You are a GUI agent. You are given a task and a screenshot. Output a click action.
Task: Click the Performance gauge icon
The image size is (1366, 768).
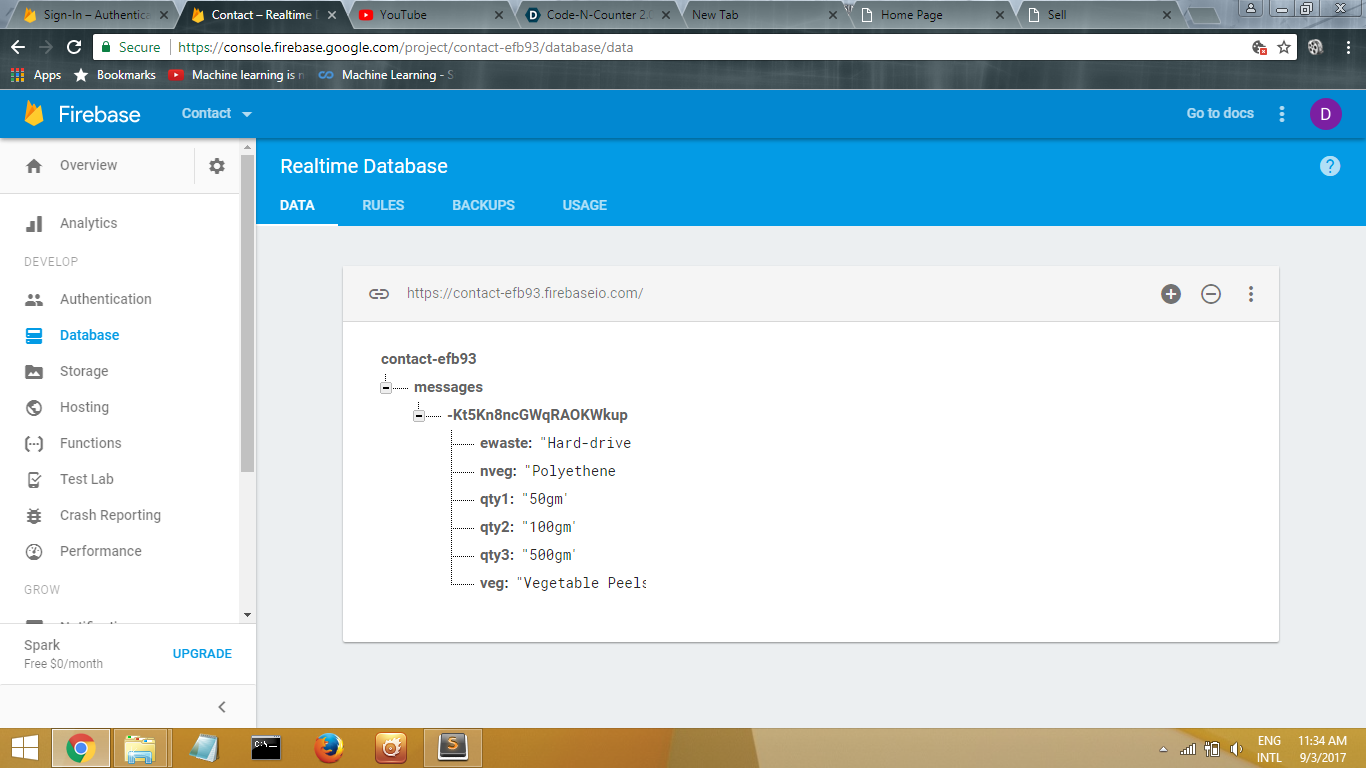pyautogui.click(x=34, y=551)
